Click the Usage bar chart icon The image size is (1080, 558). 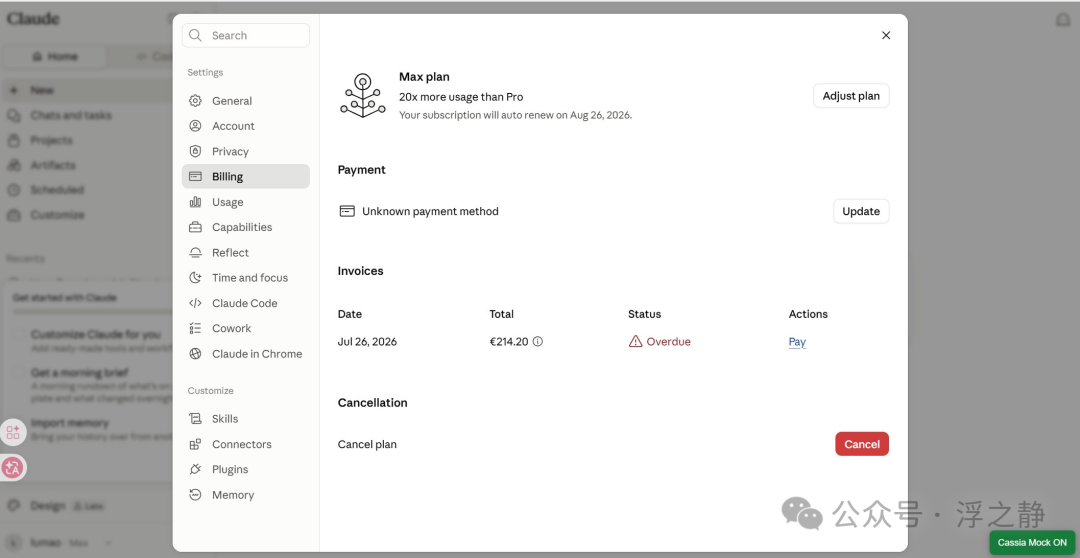point(196,202)
